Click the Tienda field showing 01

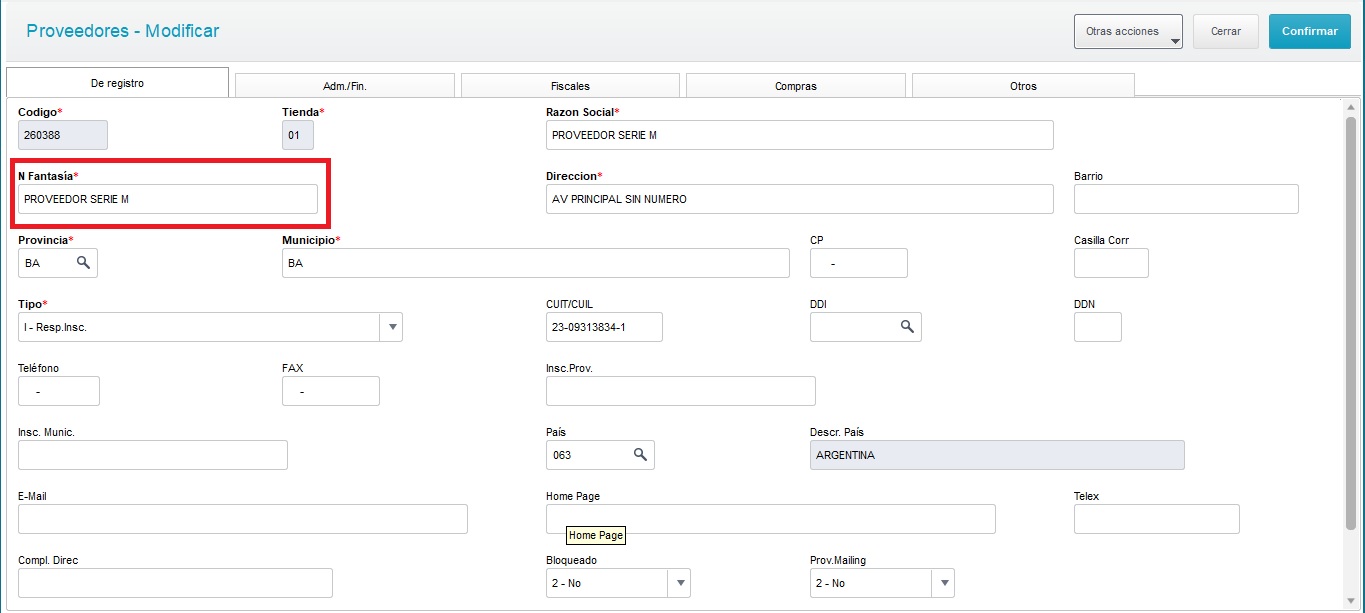click(x=298, y=135)
